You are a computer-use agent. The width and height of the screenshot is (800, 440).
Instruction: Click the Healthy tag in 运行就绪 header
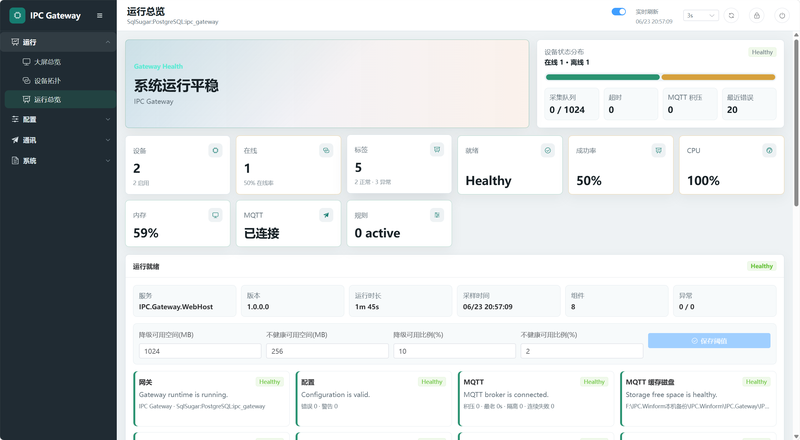pyautogui.click(x=762, y=266)
